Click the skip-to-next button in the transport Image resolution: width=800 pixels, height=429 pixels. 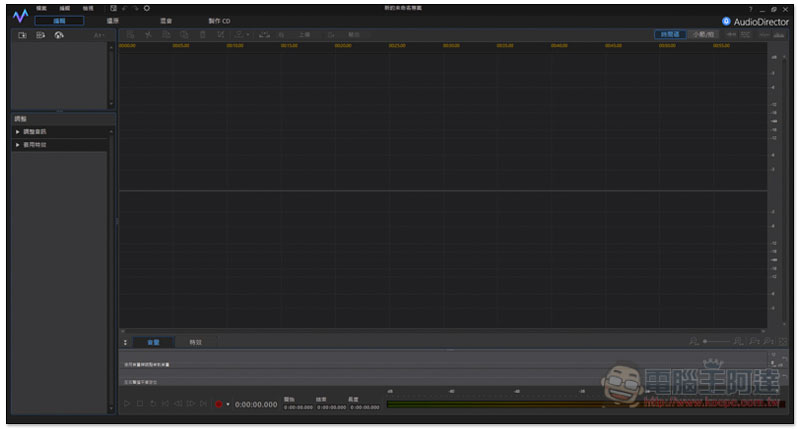(203, 403)
